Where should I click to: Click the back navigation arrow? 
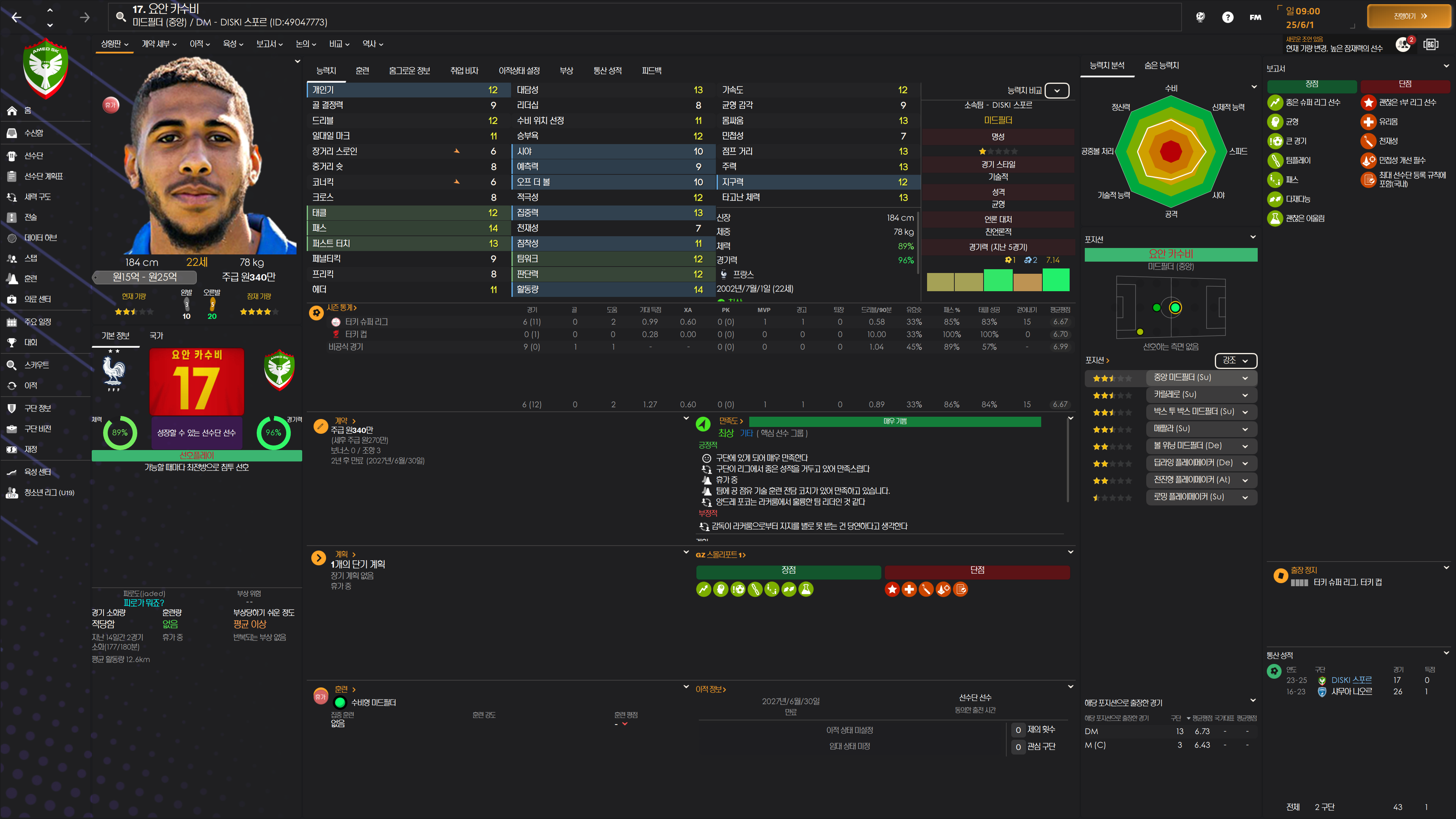click(x=16, y=17)
